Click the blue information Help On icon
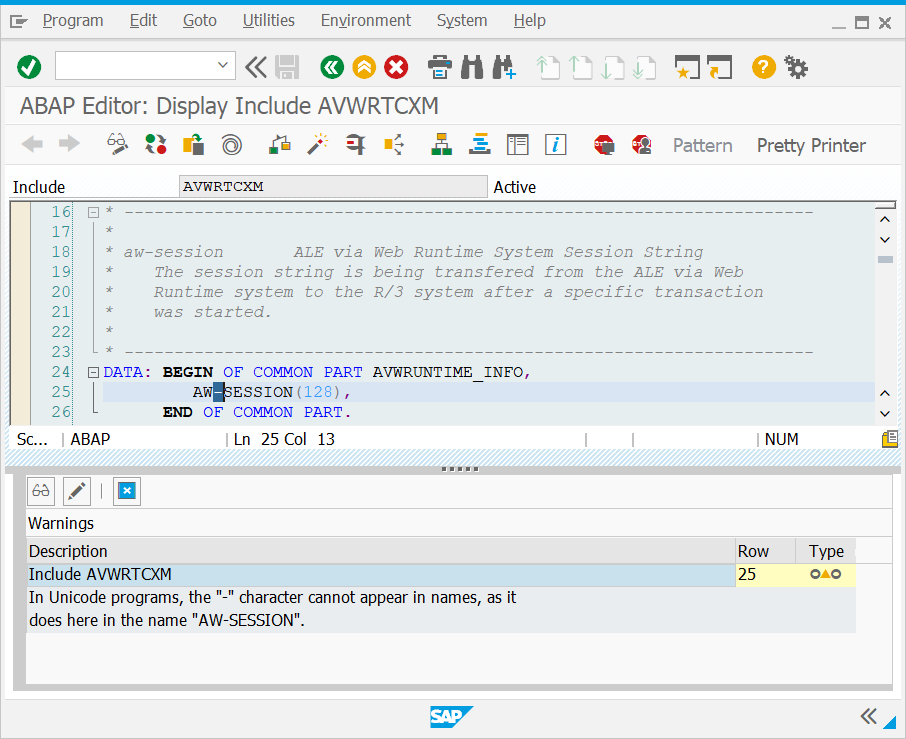The height and width of the screenshot is (739, 906). 555,144
